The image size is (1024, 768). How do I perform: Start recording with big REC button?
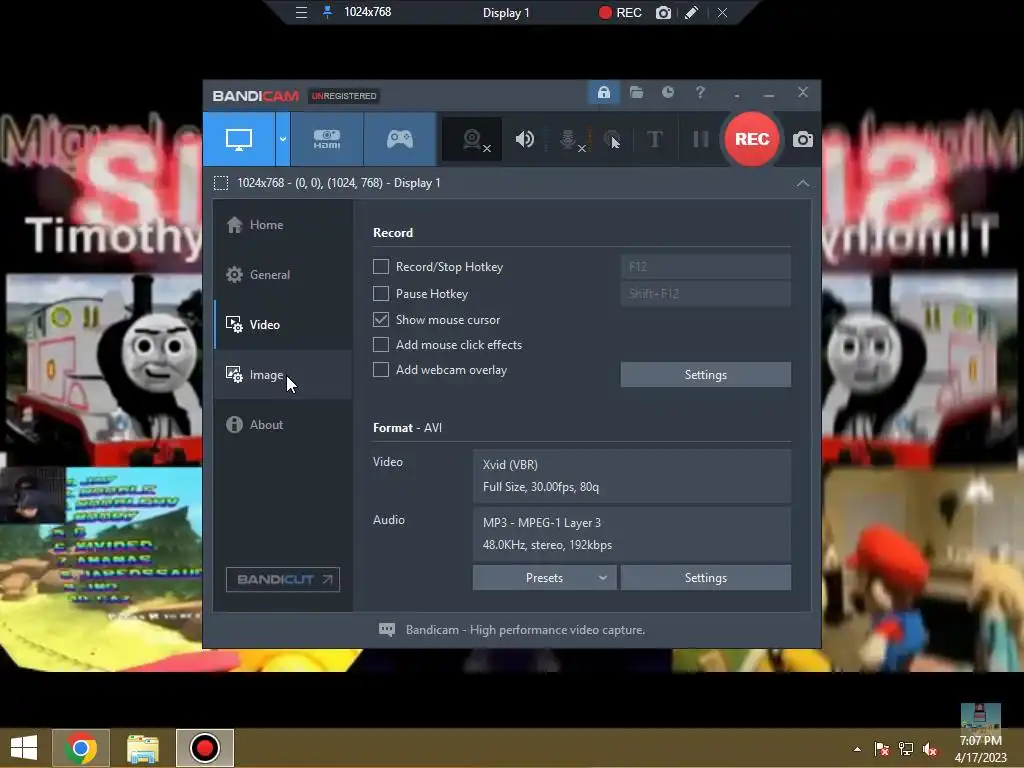(752, 139)
